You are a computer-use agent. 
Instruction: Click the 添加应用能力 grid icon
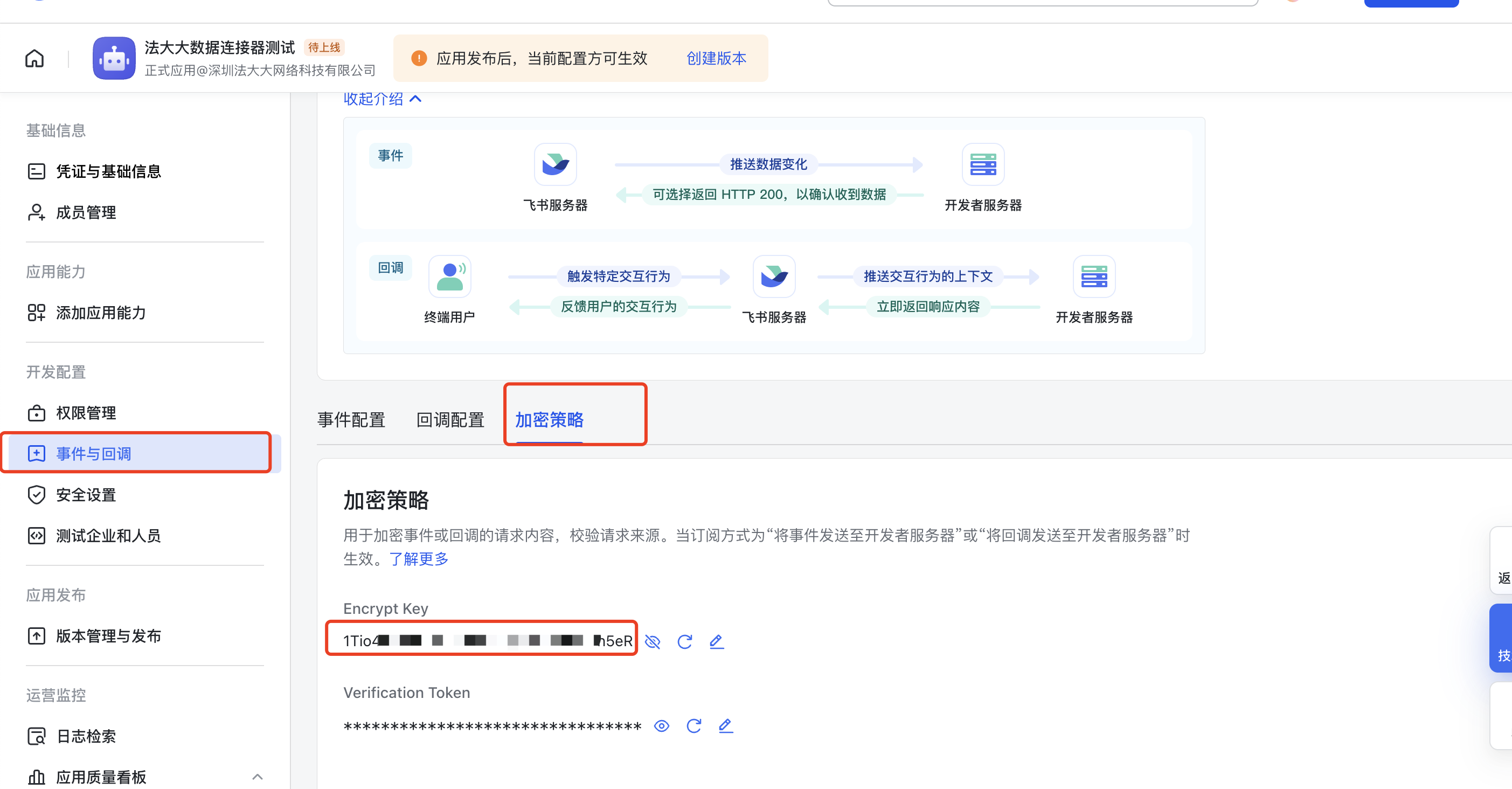(x=37, y=313)
